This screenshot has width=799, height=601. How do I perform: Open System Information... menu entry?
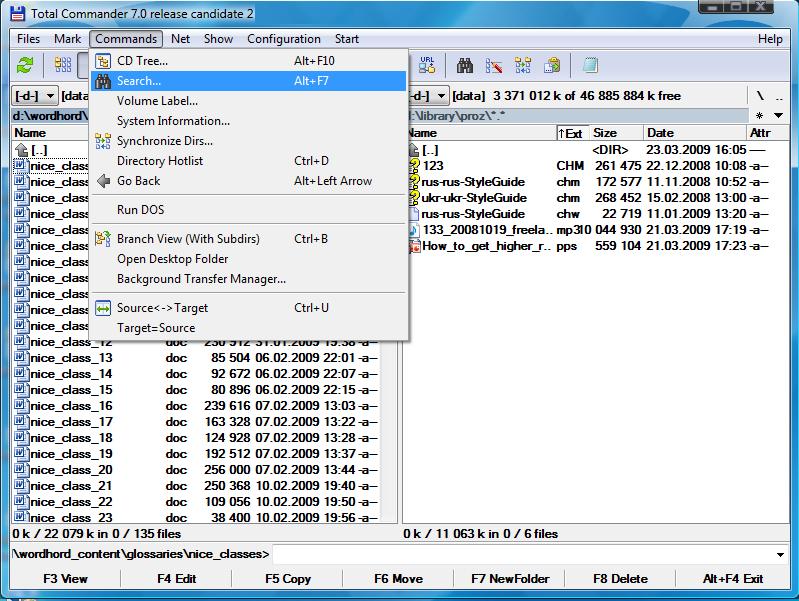pyautogui.click(x=249, y=121)
